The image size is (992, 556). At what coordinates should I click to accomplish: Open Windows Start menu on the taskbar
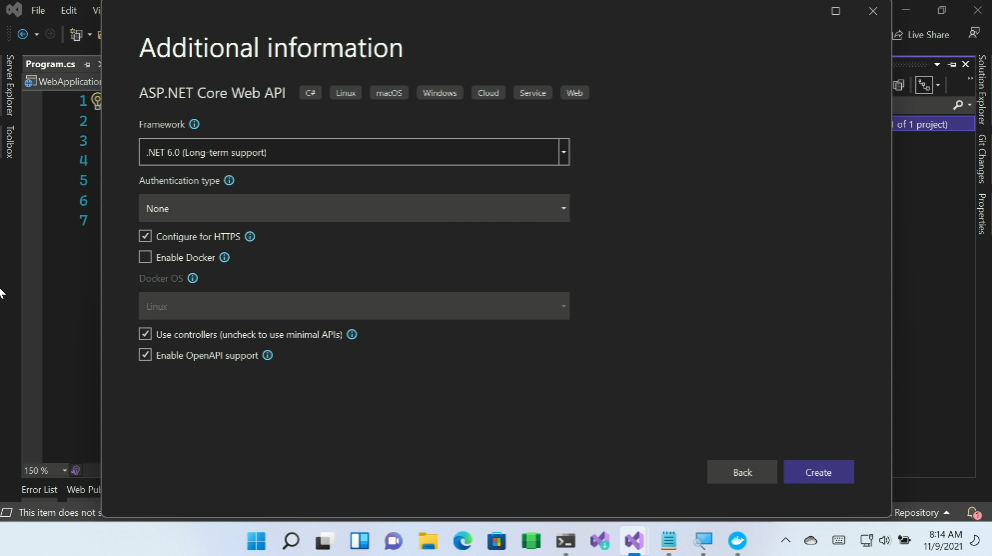[x=256, y=541]
